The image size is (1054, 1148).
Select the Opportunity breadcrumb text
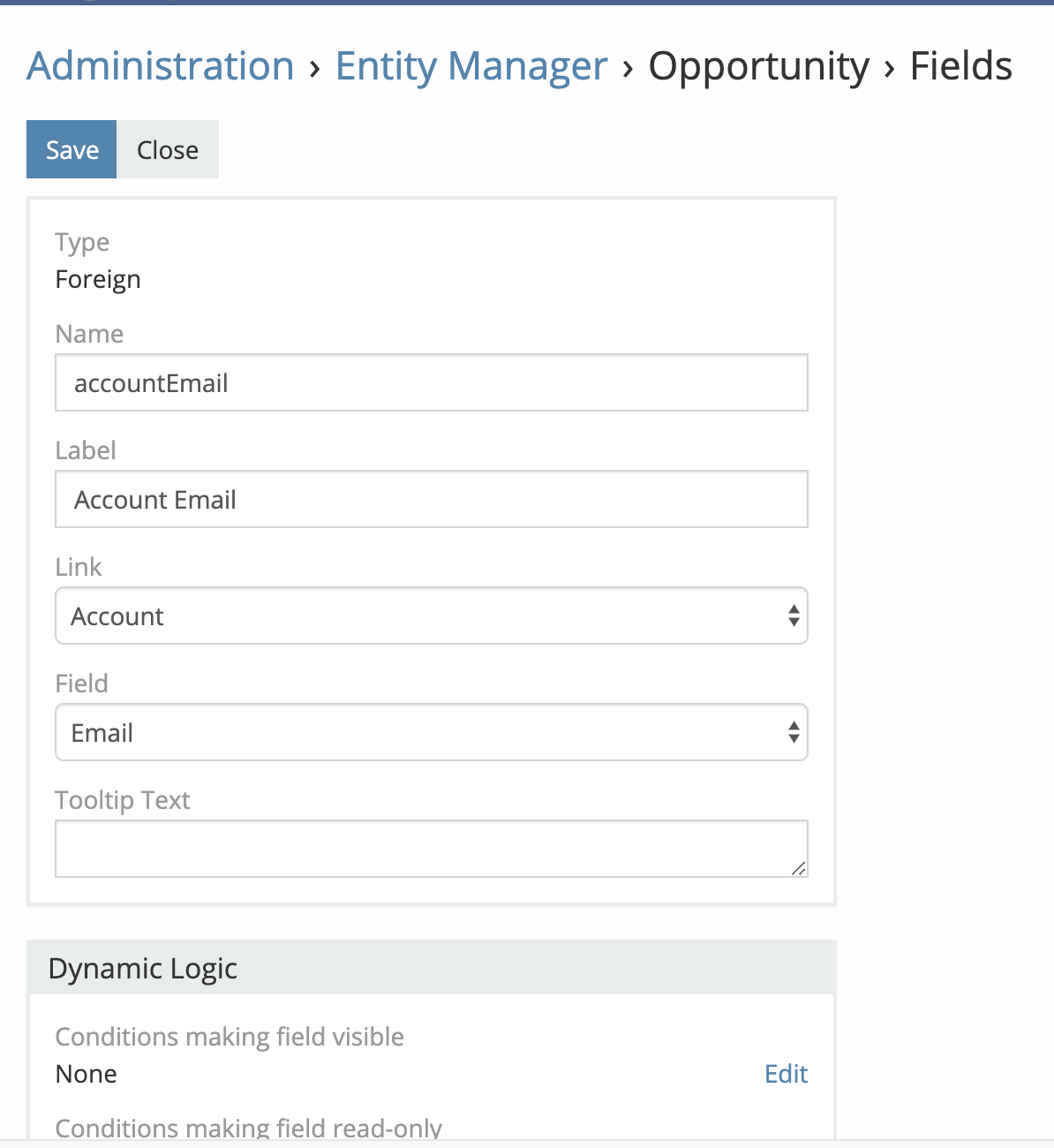758,67
